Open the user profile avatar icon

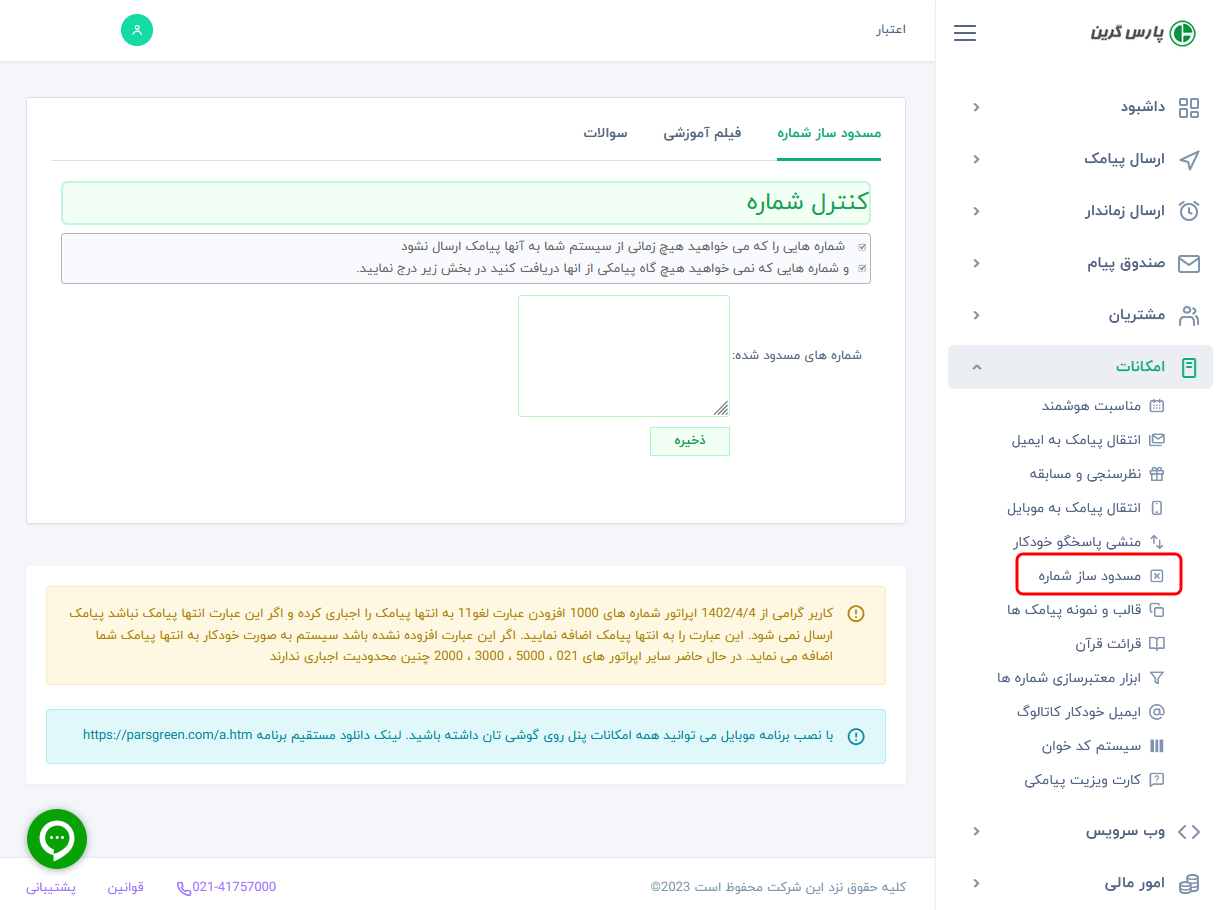pyautogui.click(x=137, y=30)
